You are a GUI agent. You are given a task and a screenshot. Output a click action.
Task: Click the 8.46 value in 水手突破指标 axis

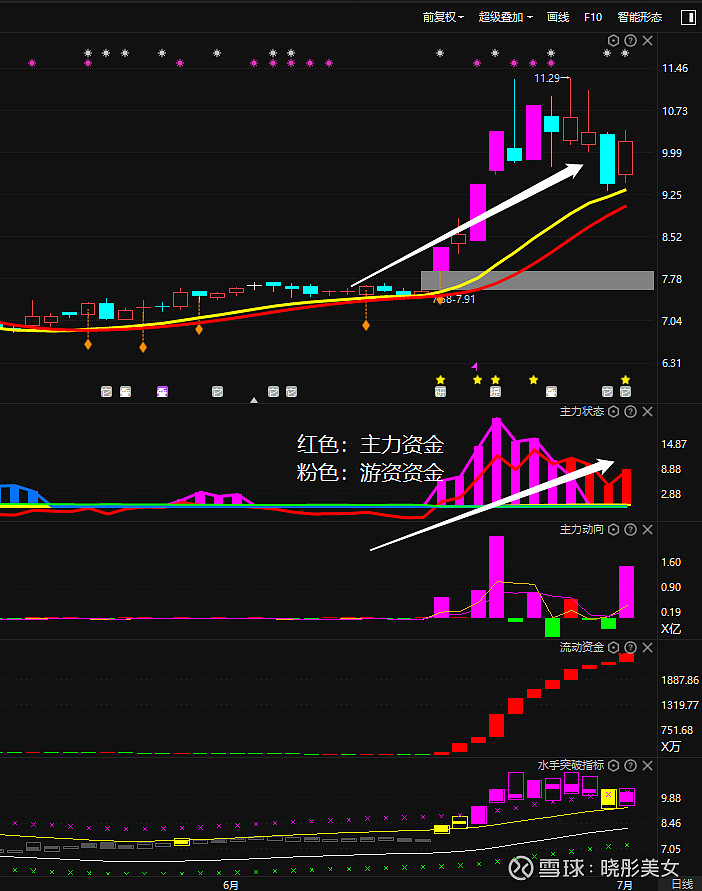point(671,823)
